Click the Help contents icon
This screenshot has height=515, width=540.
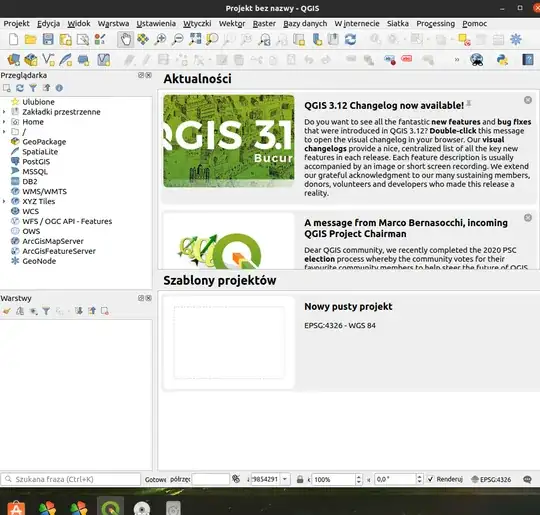click(528, 60)
